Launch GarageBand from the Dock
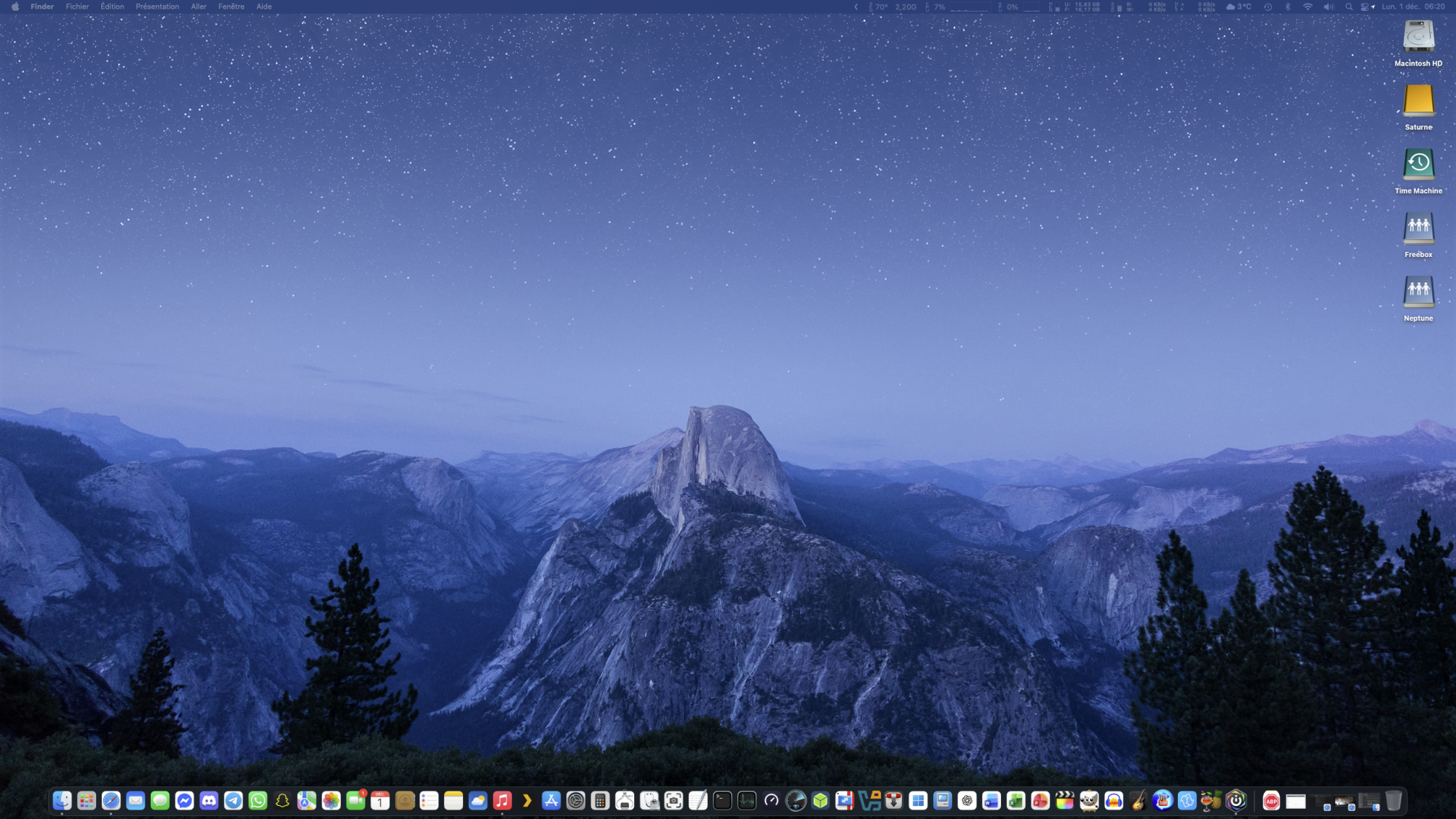1456x819 pixels. [x=1138, y=801]
